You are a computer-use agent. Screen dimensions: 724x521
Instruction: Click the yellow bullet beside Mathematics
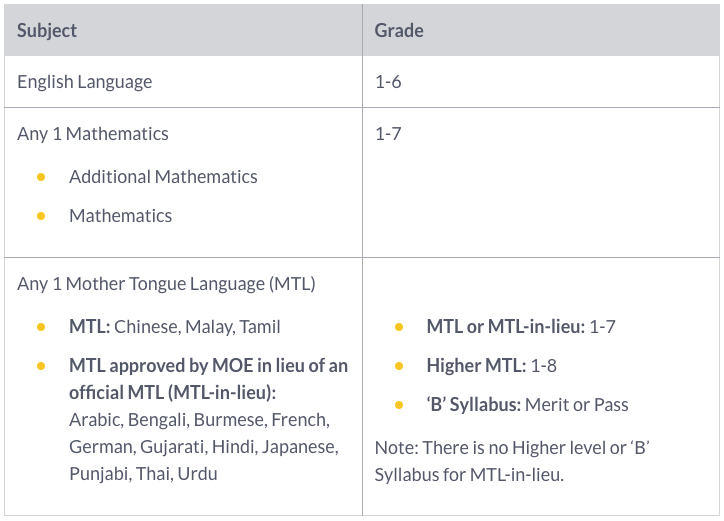click(x=41, y=216)
